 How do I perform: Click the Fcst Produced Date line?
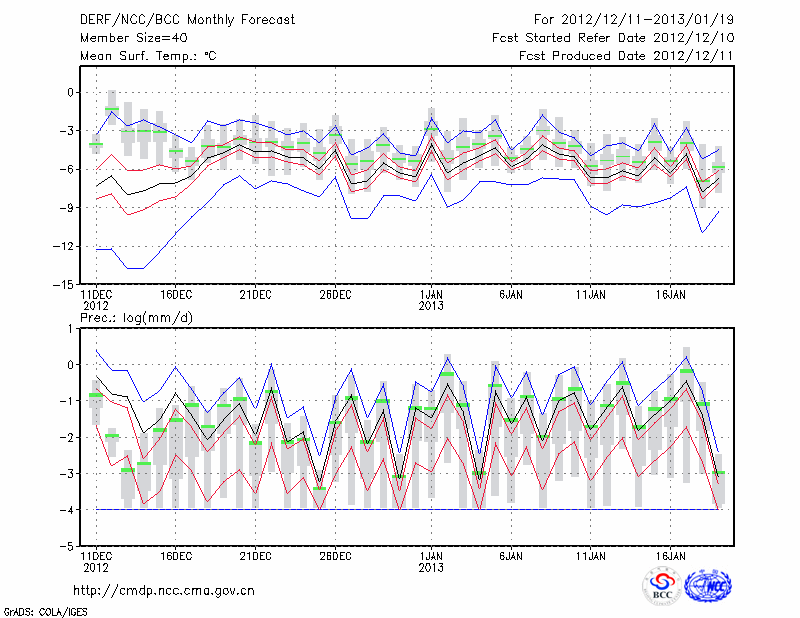(627, 56)
